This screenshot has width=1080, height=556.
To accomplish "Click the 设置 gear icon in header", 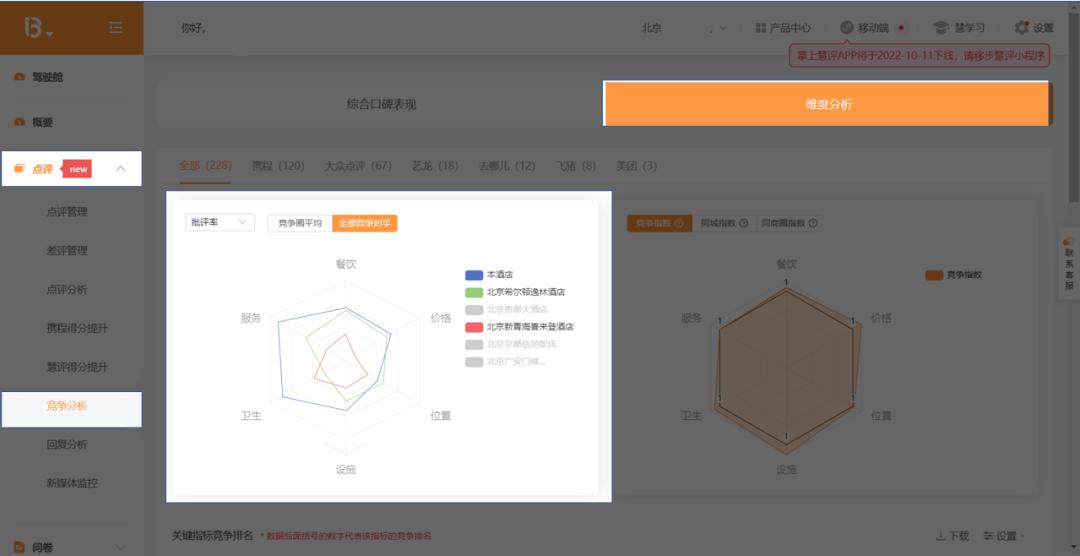I will tap(1021, 28).
